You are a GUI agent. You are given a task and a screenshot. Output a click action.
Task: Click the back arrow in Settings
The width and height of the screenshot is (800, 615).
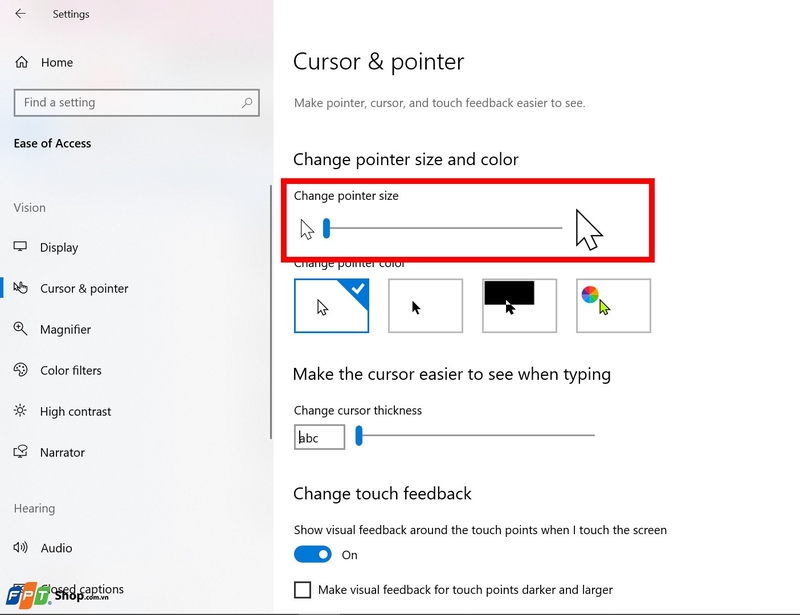click(x=20, y=14)
